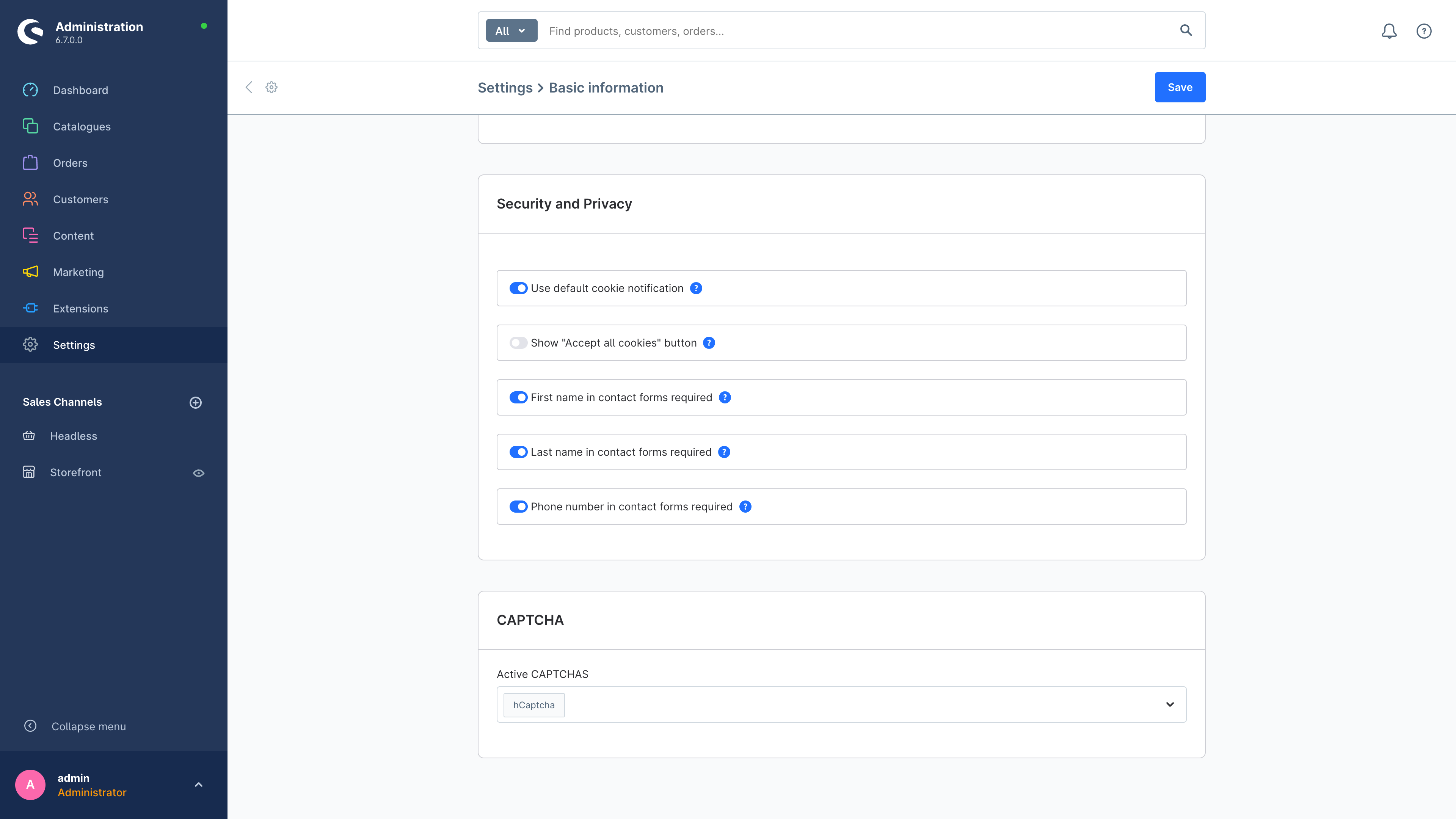Go back using the left arrow icon

pos(249,87)
